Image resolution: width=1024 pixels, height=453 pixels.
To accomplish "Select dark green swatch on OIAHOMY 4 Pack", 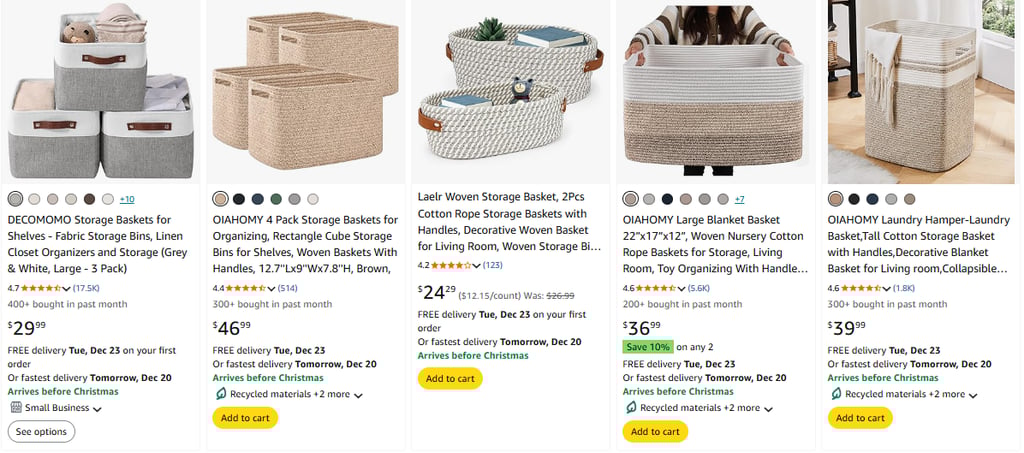I will [x=276, y=199].
